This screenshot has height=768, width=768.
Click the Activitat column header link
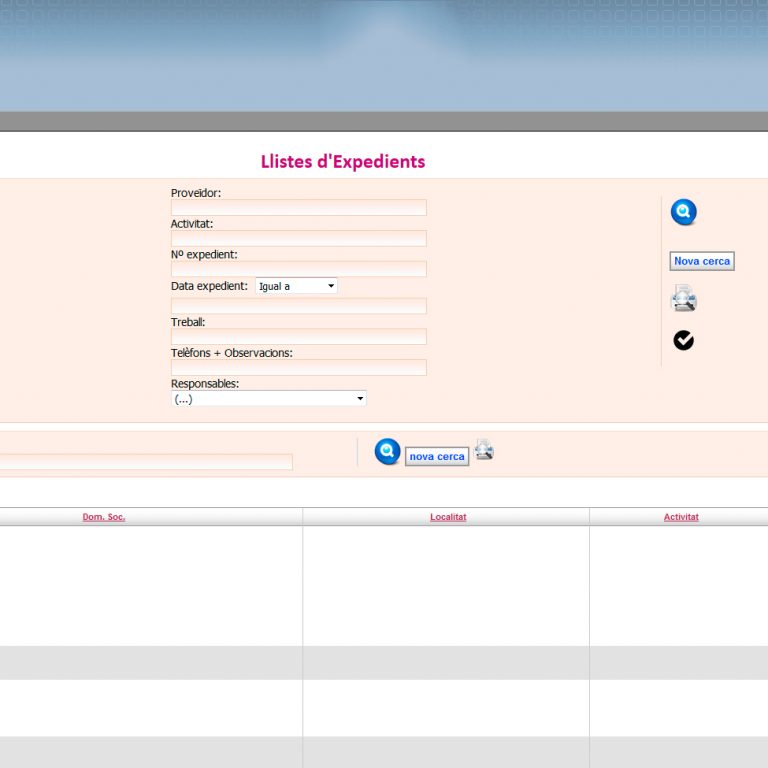[x=681, y=517]
